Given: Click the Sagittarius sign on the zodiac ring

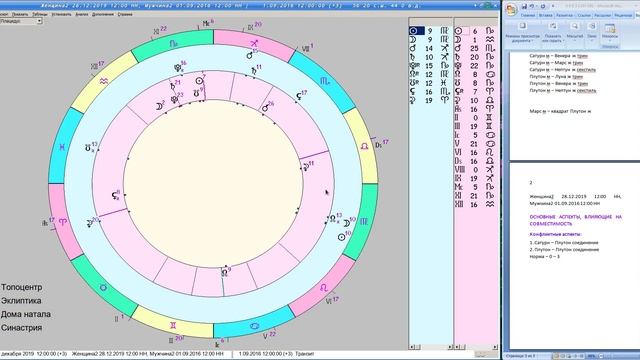Looking at the screenshot, I should pos(254,43).
